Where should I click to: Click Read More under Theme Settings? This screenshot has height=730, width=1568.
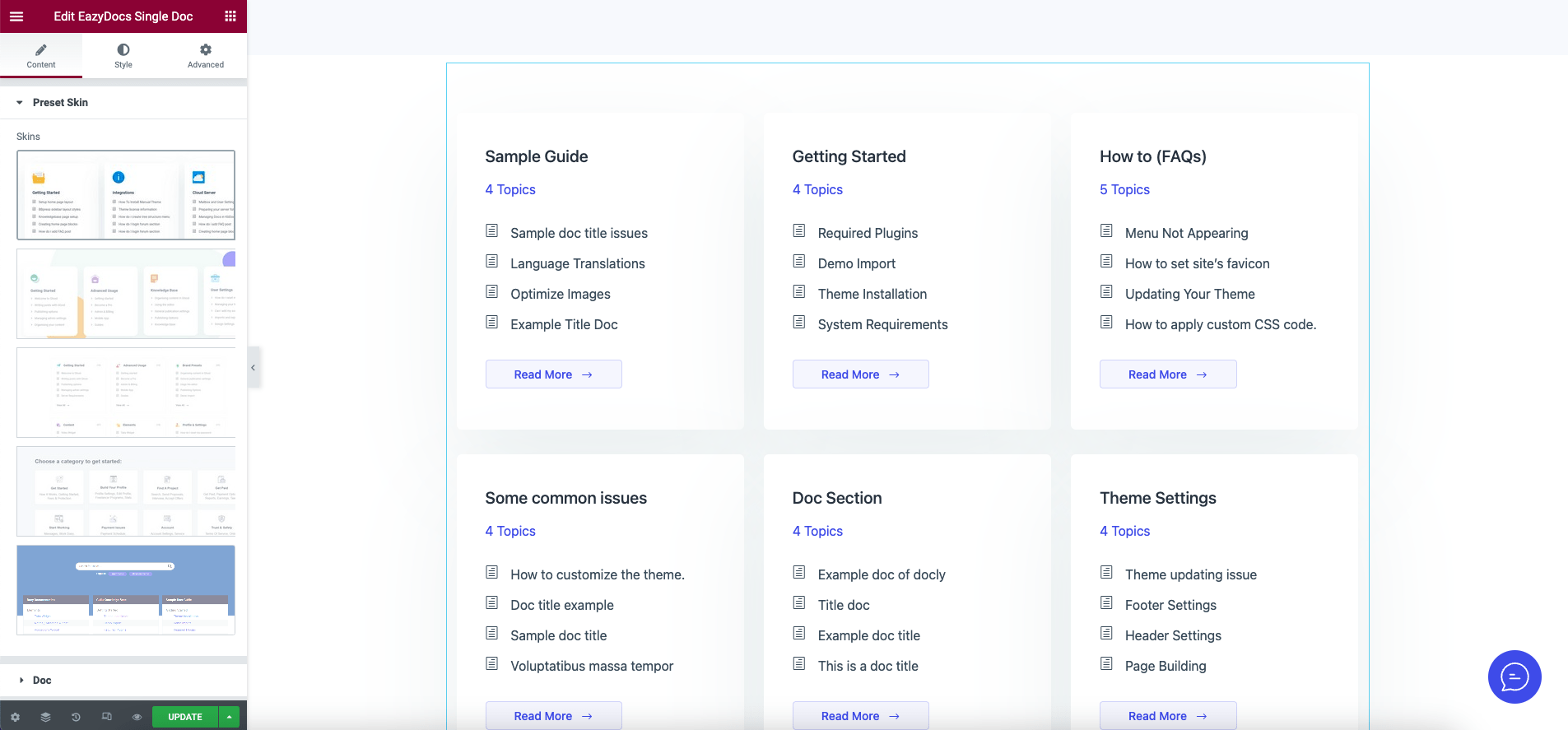[1167, 715]
